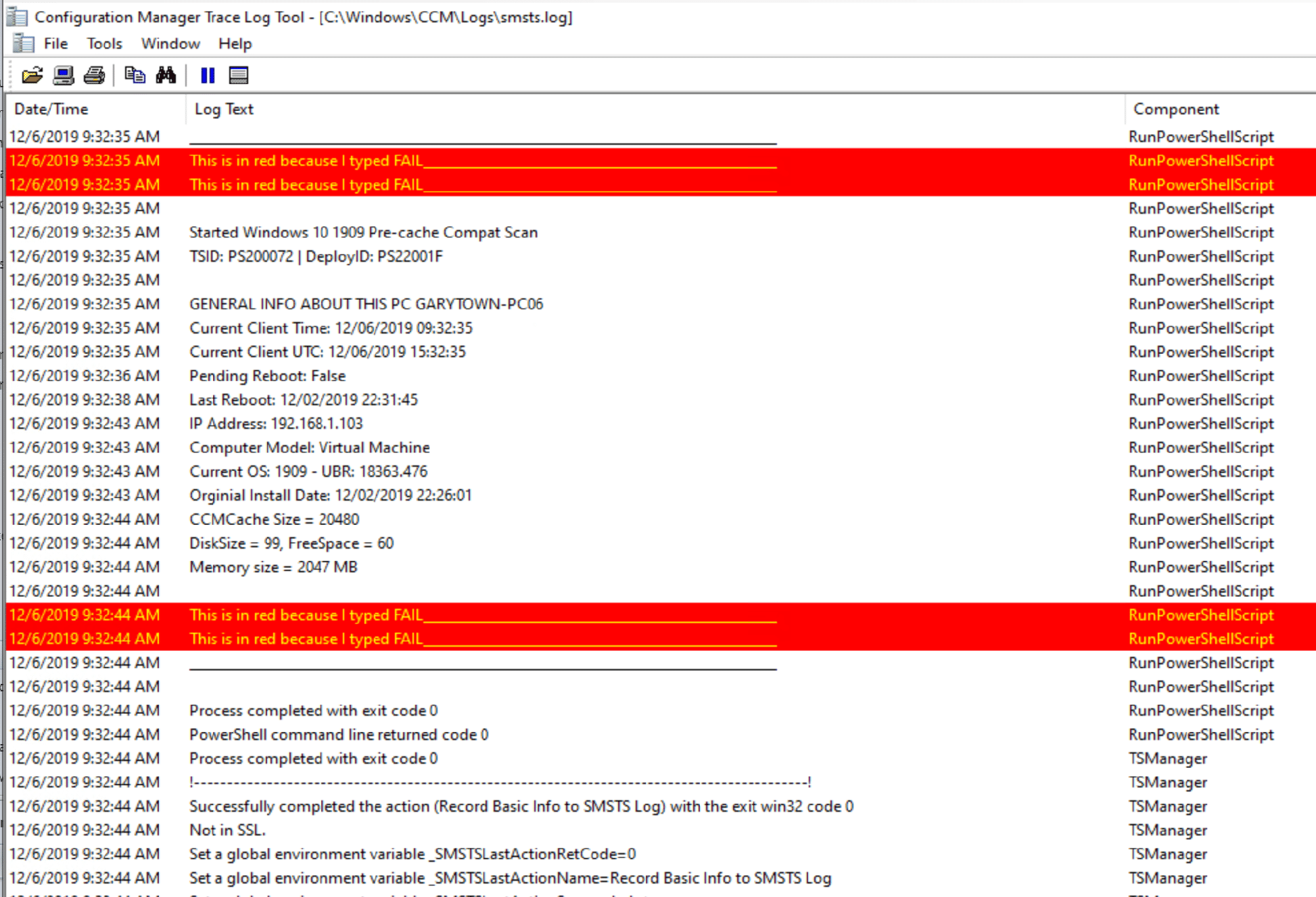Toggle the Show/Hide Info Pane icon

pos(238,75)
